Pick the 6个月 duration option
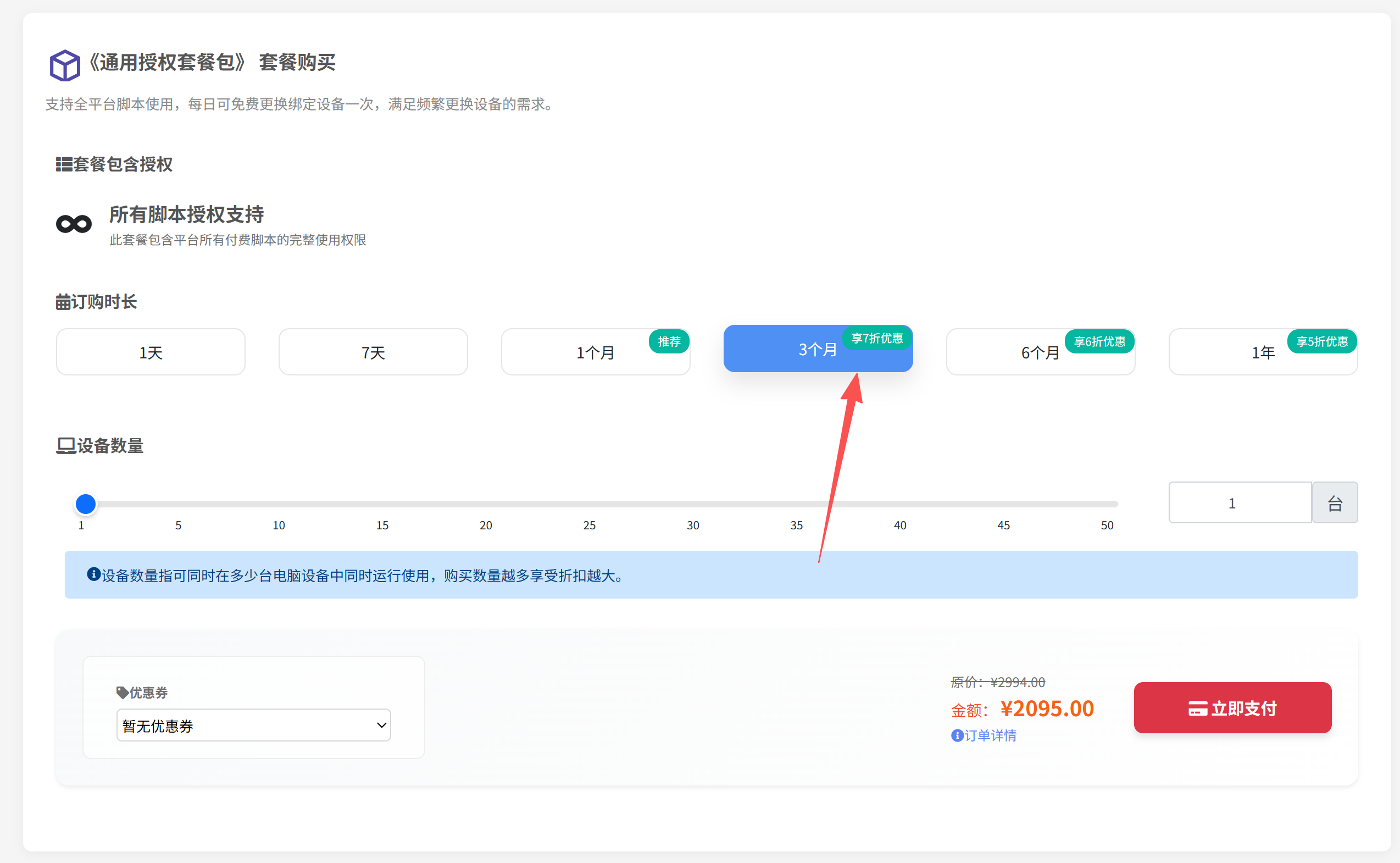The image size is (1400, 863). pos(1040,352)
